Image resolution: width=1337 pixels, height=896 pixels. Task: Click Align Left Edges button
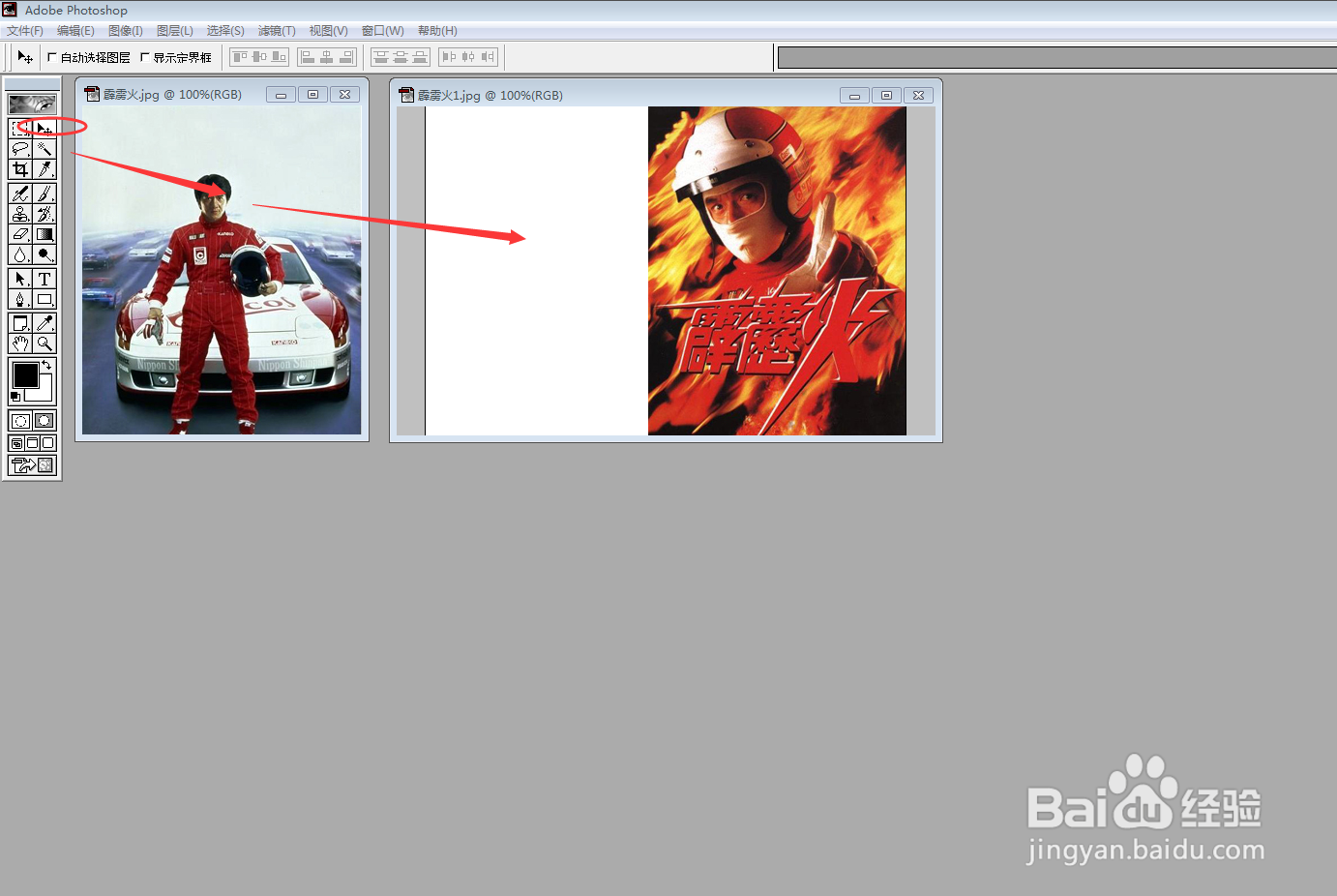[308, 57]
